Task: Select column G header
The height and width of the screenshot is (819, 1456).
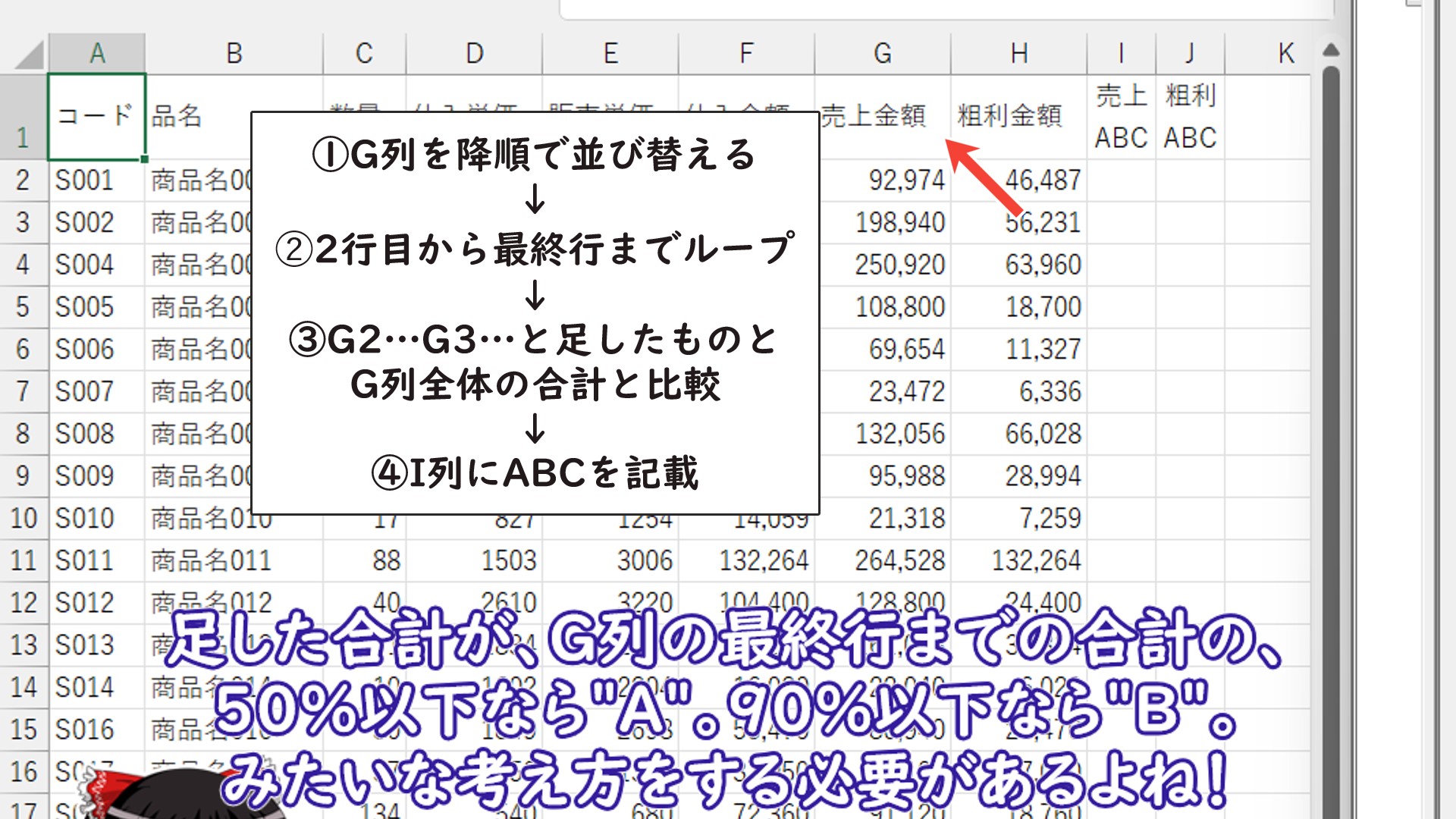Action: [x=882, y=54]
